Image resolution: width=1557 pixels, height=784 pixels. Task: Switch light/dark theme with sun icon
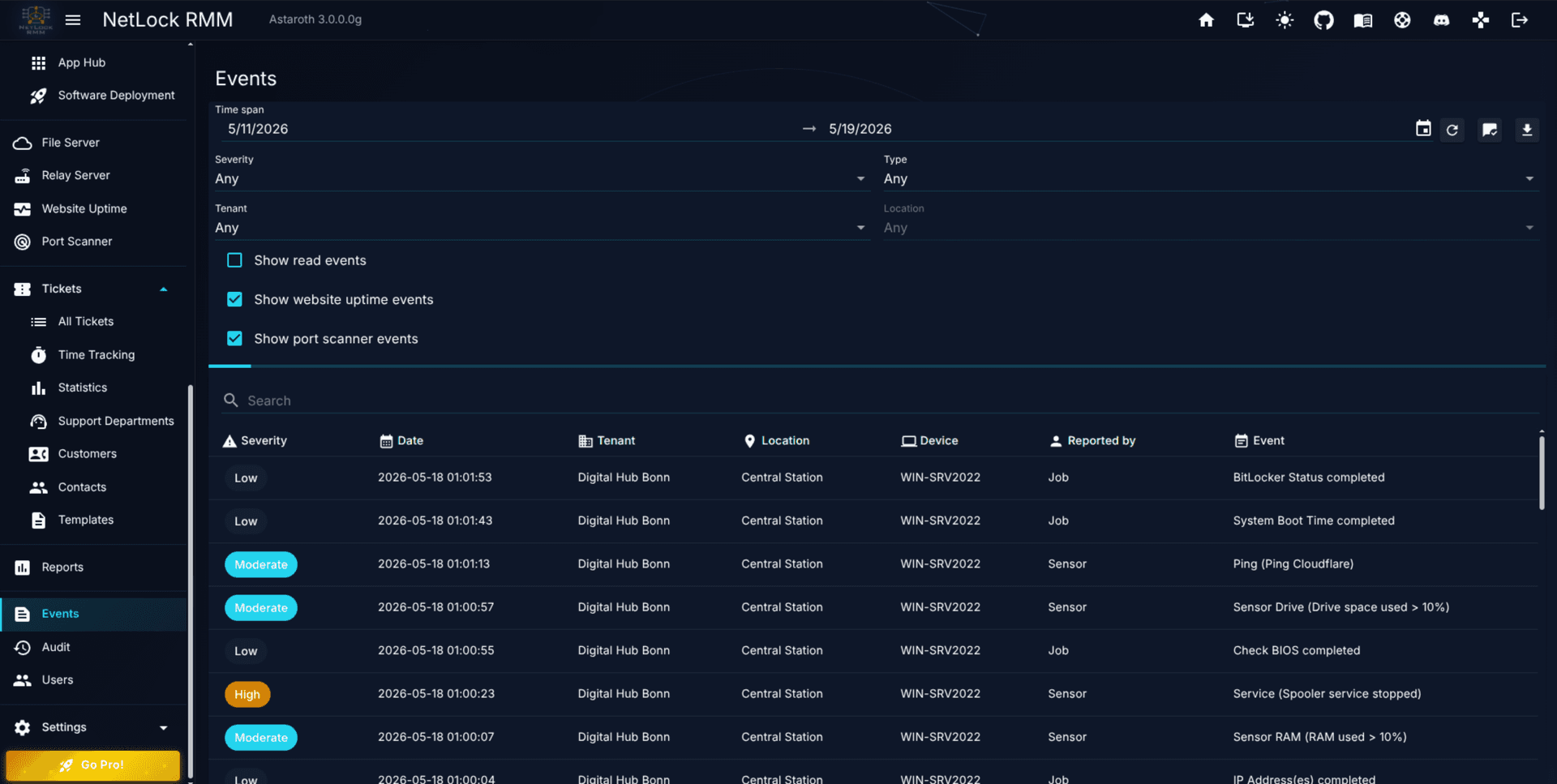point(1285,20)
